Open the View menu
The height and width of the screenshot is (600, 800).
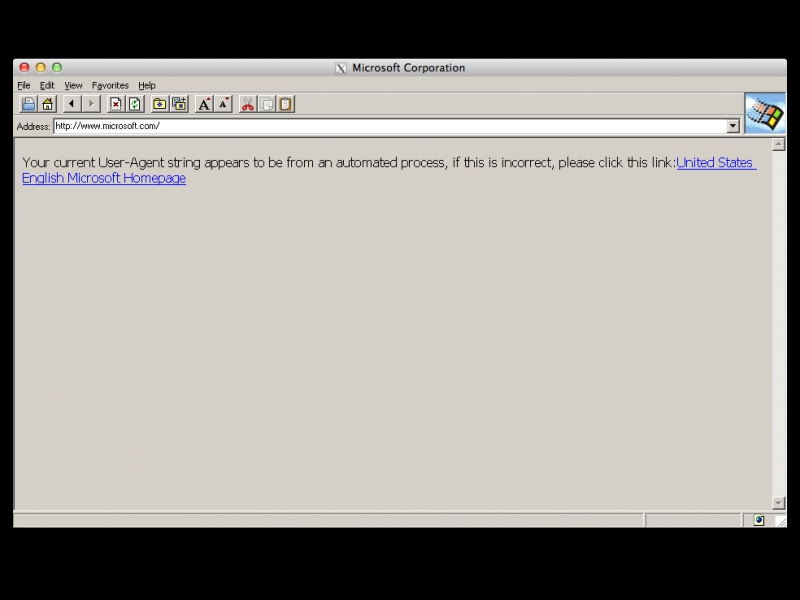point(73,86)
